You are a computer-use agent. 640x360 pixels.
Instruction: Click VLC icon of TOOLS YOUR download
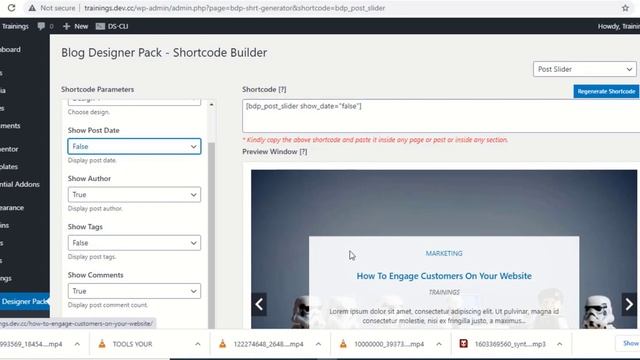click(102, 344)
